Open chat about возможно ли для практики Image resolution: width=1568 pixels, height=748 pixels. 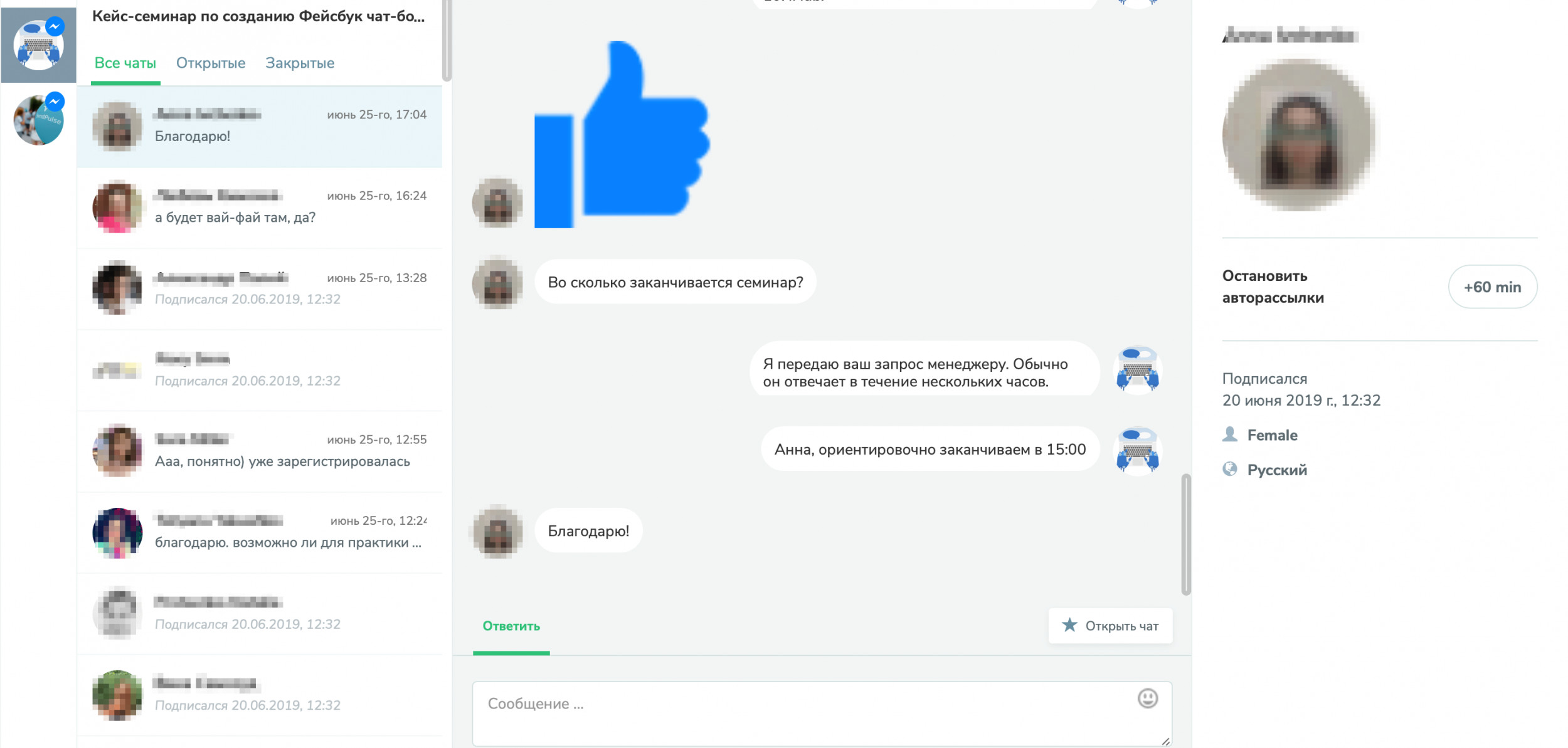(260, 533)
